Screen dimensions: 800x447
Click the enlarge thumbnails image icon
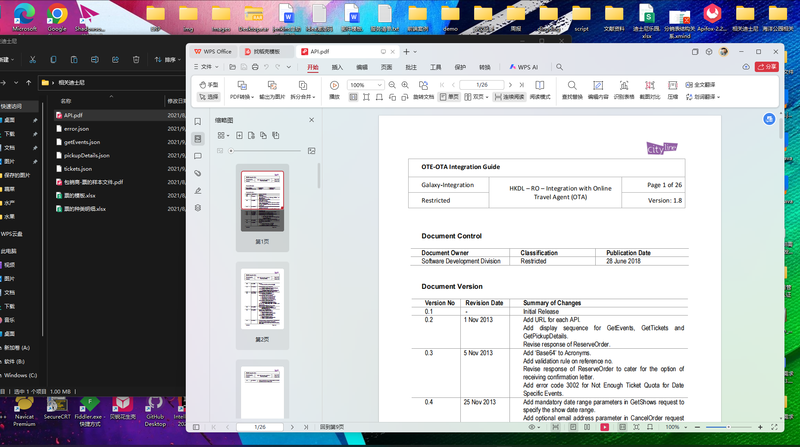coord(312,151)
